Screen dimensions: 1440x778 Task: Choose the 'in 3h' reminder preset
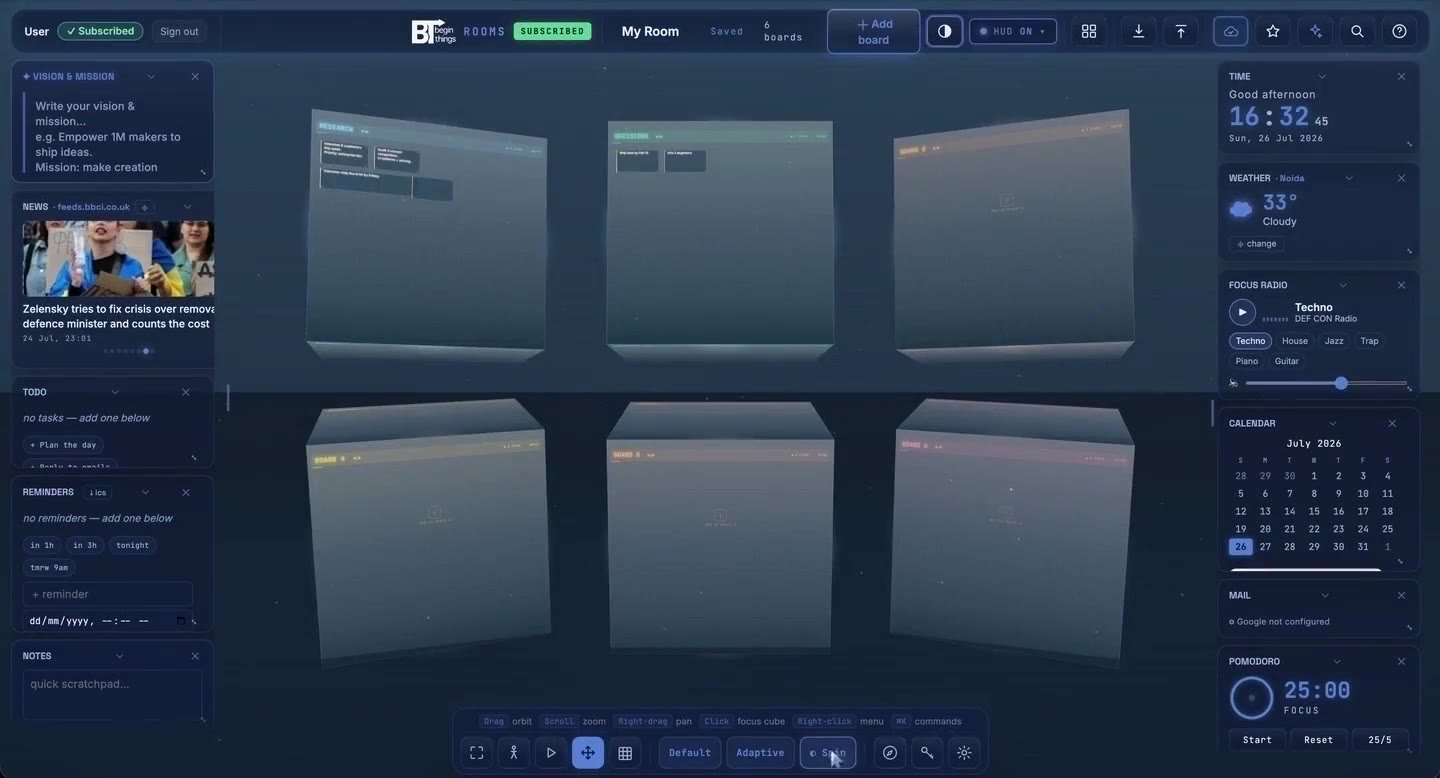[x=85, y=545]
